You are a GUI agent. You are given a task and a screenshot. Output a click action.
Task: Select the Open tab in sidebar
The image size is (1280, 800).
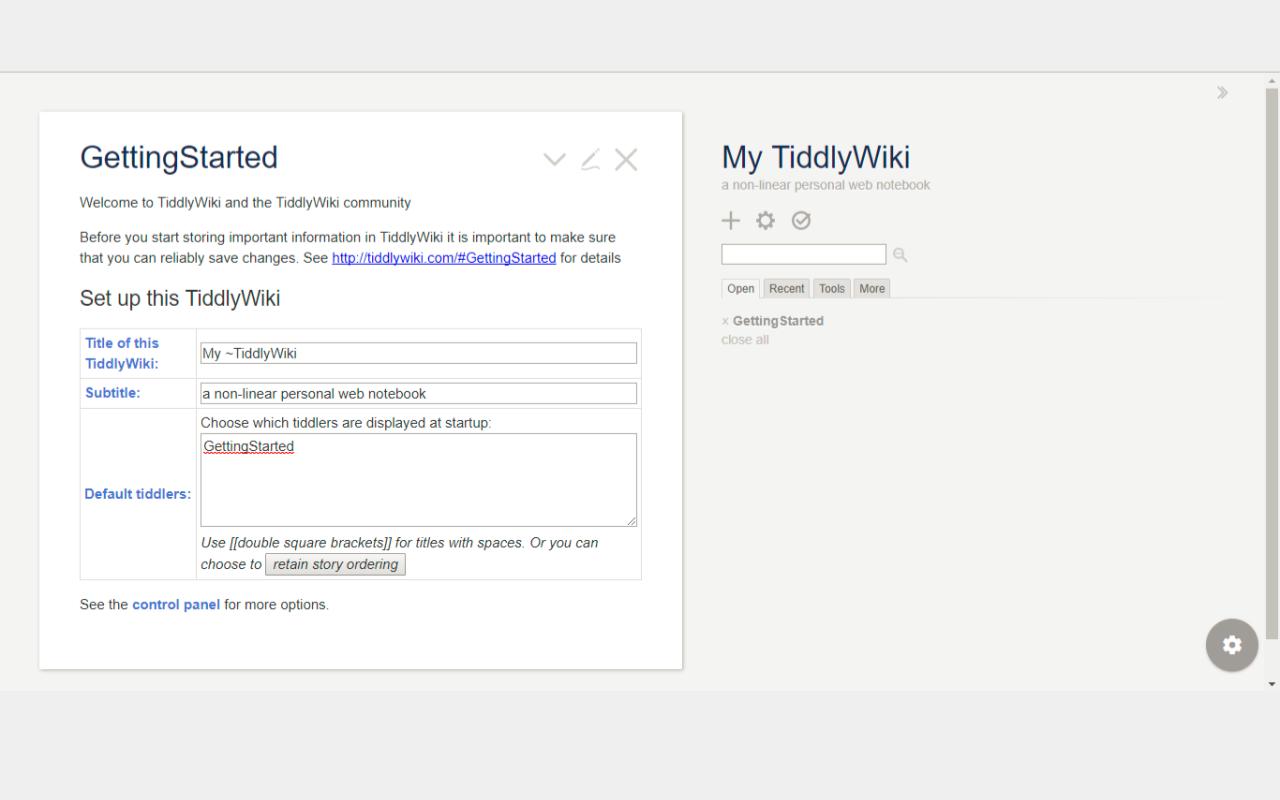coord(741,289)
